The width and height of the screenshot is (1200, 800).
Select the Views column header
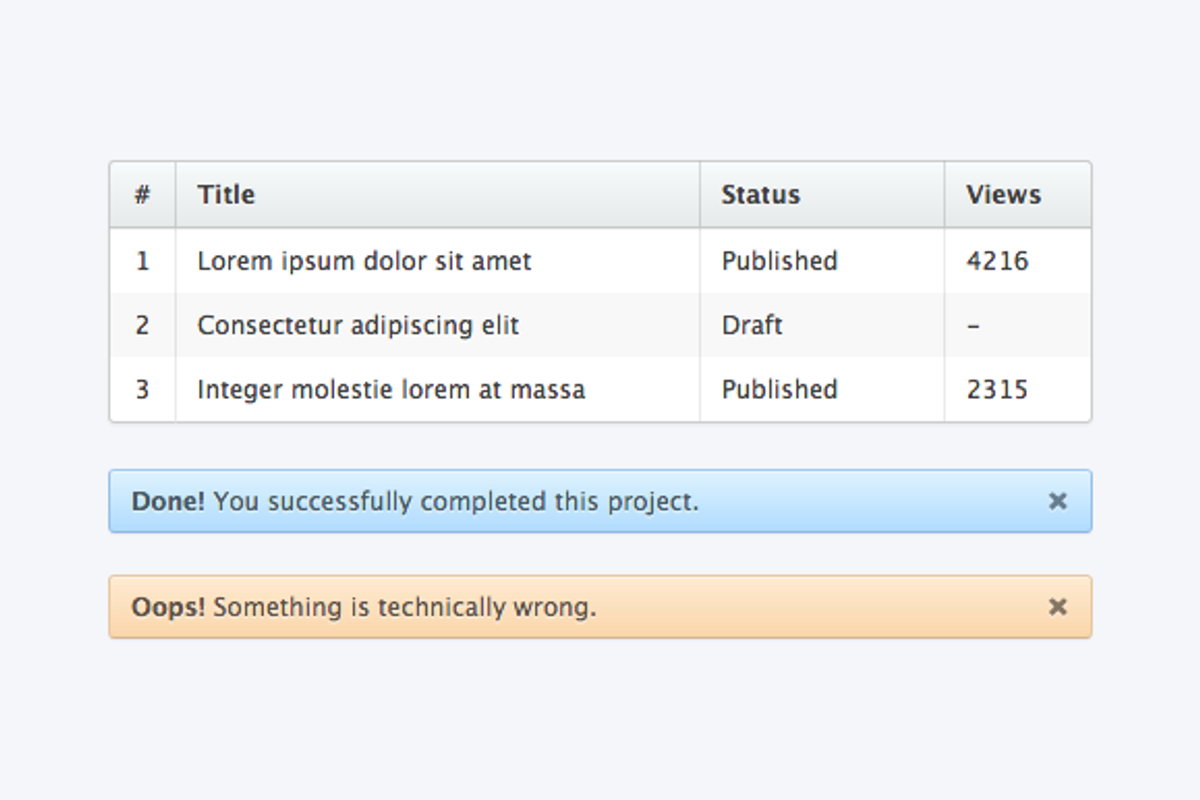tap(1003, 194)
